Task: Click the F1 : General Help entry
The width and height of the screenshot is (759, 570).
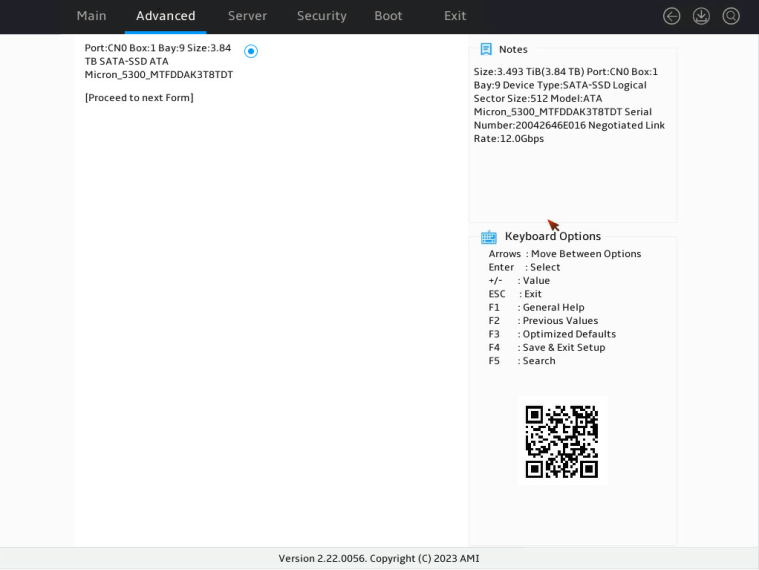Action: (x=536, y=307)
